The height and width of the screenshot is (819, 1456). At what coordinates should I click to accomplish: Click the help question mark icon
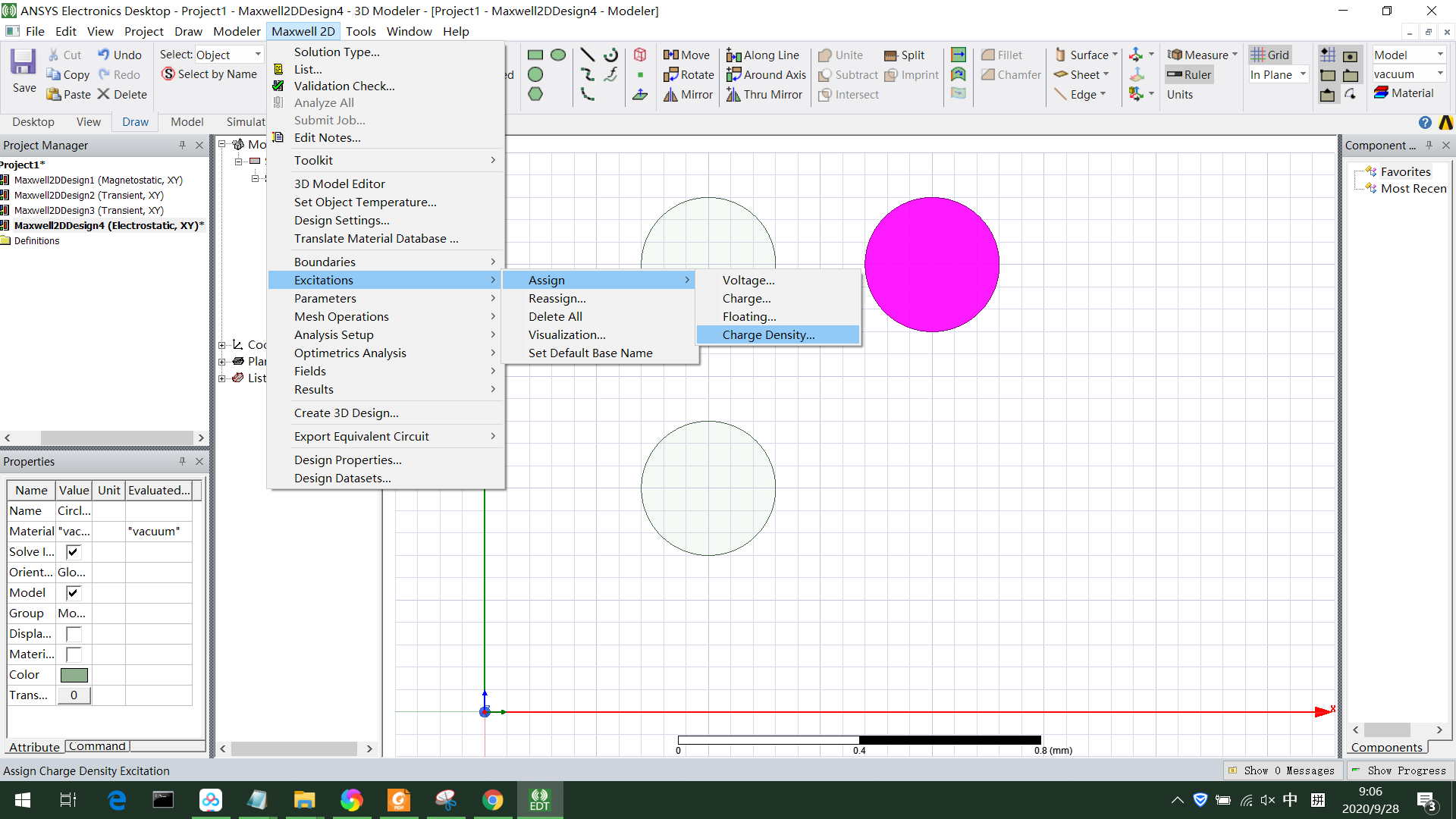click(1425, 123)
